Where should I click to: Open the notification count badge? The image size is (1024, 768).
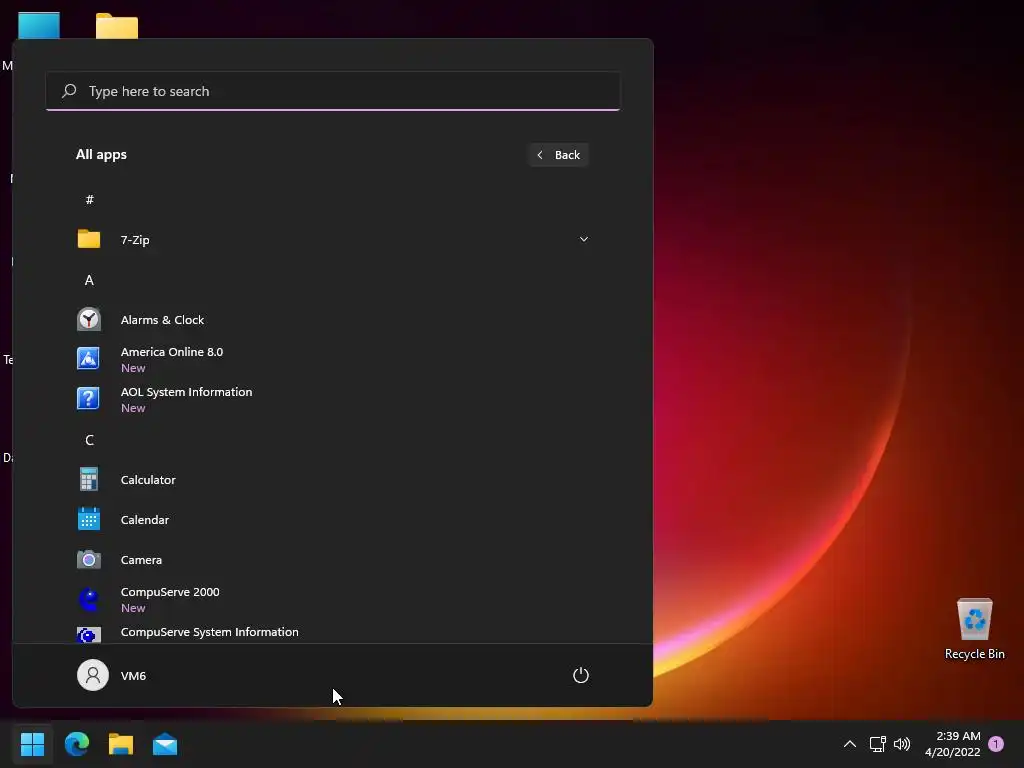(x=996, y=744)
